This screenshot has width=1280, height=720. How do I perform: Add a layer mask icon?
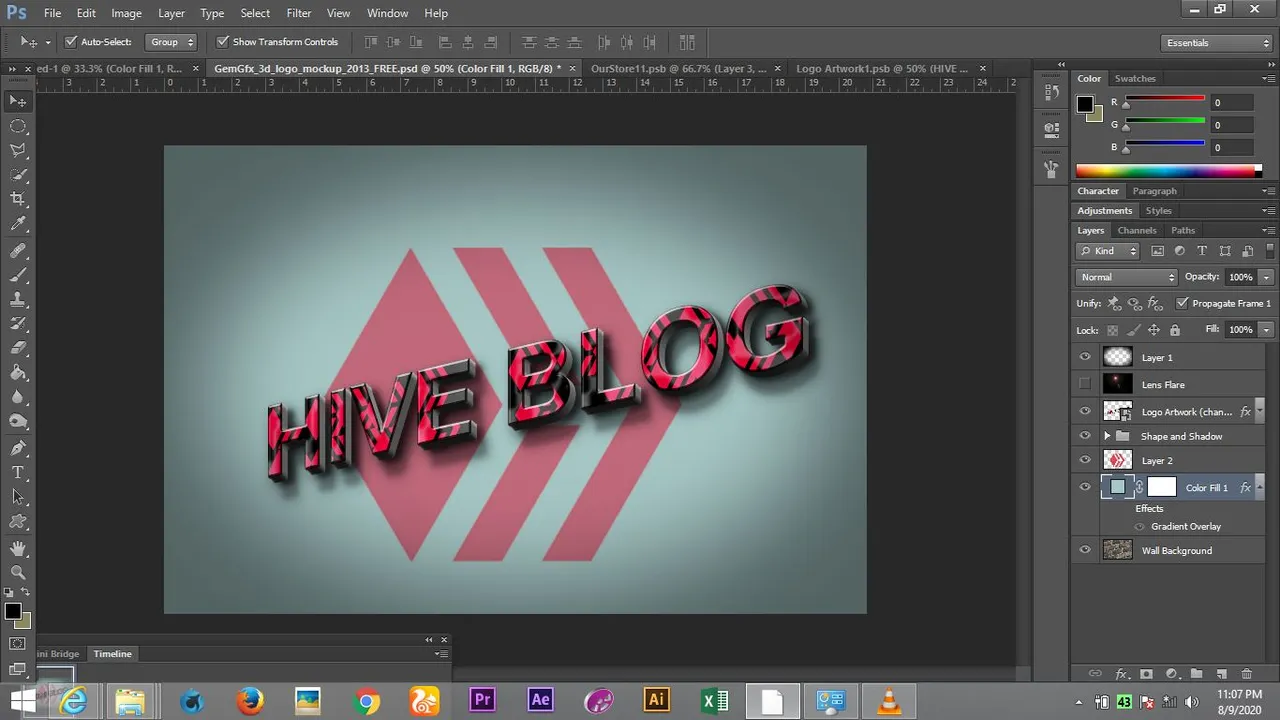(x=1146, y=674)
